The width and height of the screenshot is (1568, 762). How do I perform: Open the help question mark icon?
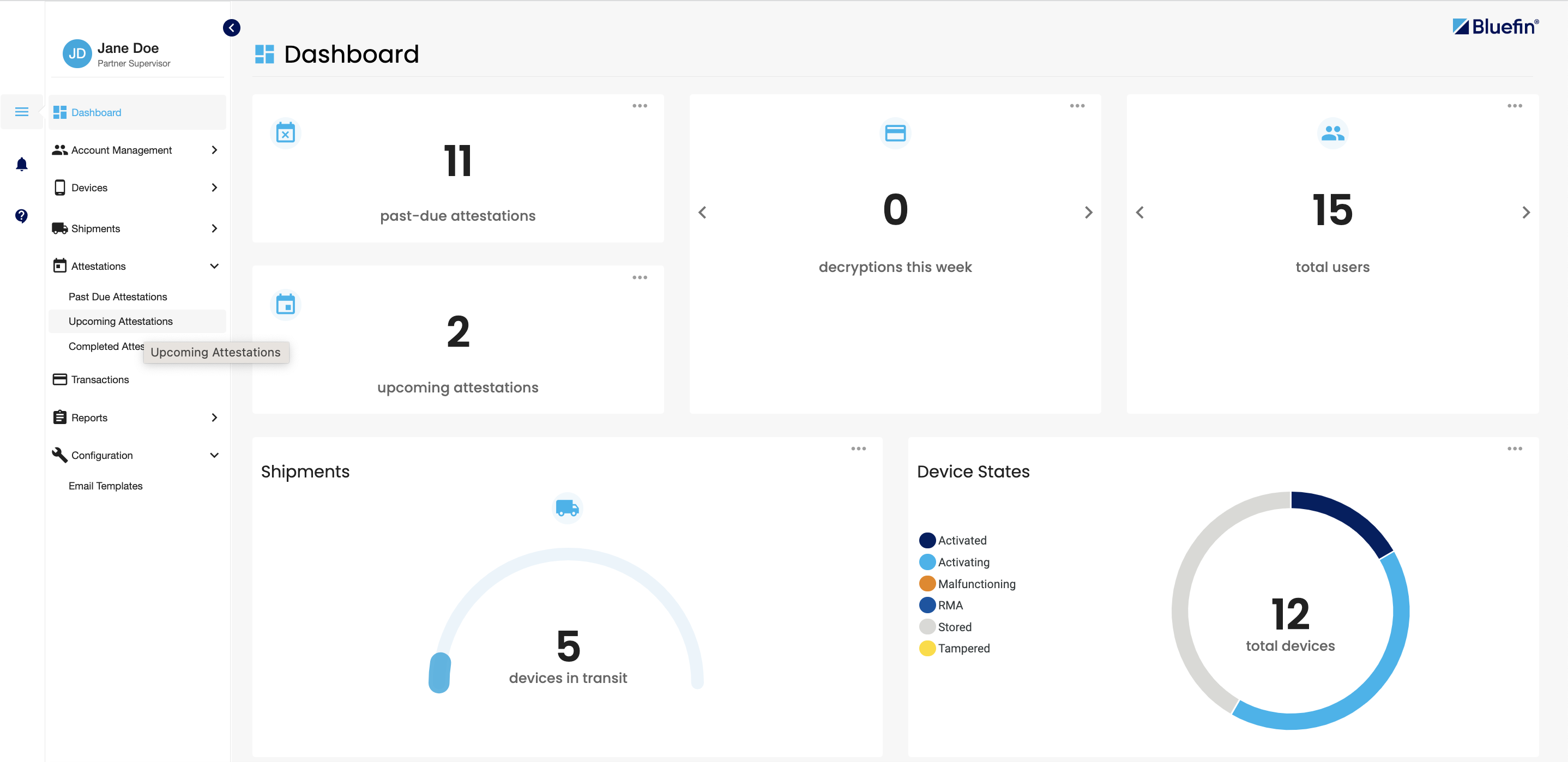22,216
